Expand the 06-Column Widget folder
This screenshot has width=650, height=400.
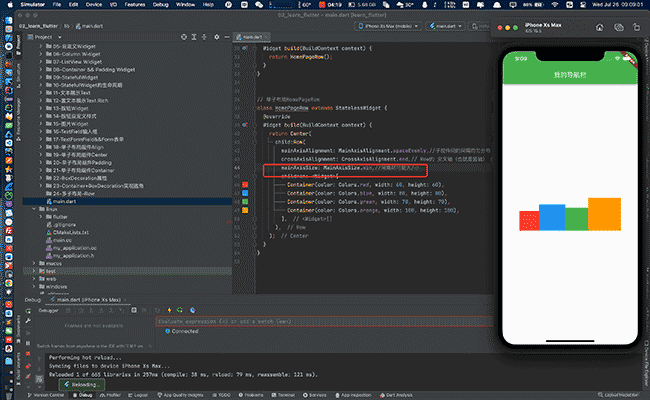41,54
